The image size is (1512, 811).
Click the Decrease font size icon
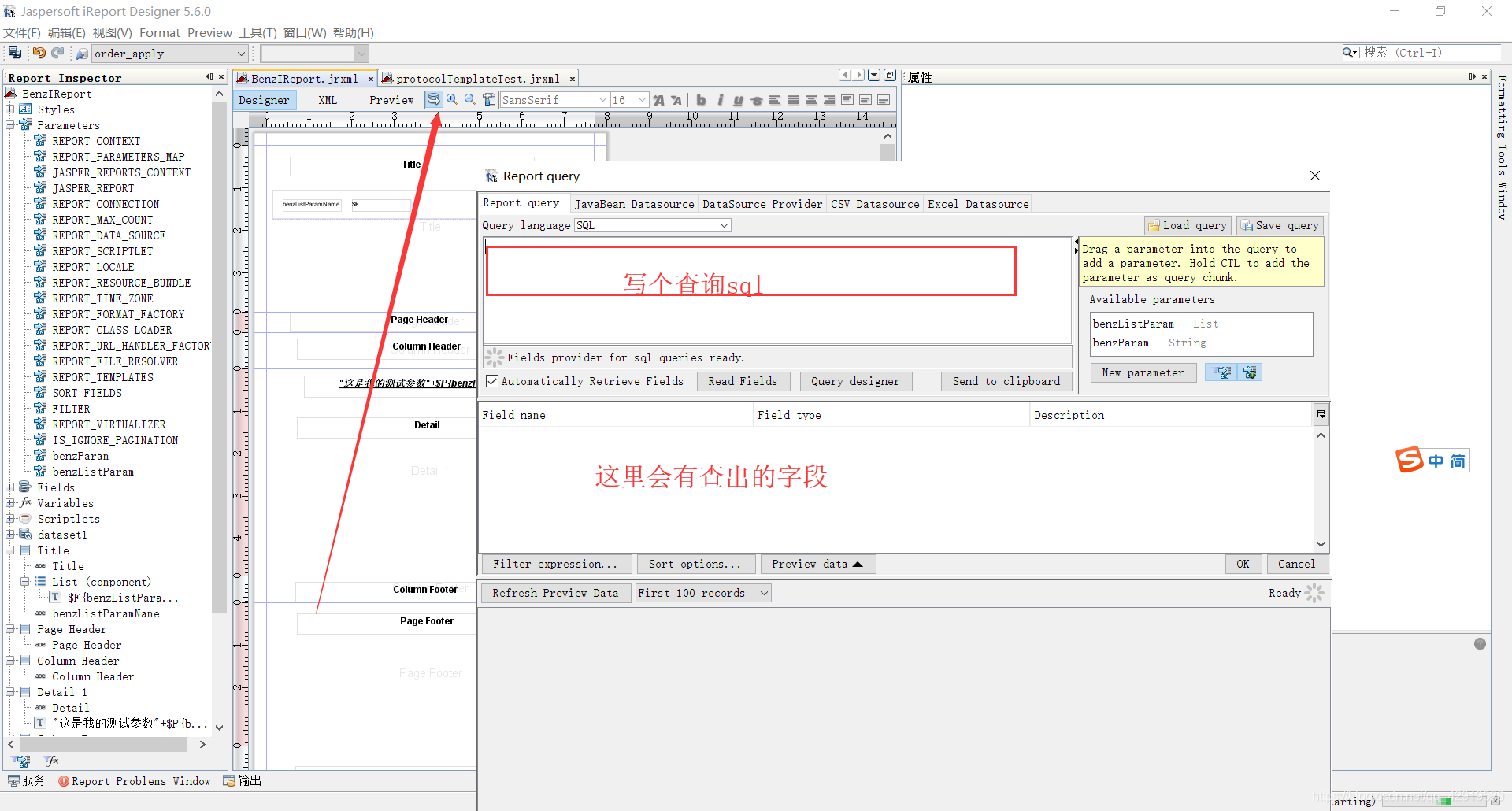(x=676, y=100)
